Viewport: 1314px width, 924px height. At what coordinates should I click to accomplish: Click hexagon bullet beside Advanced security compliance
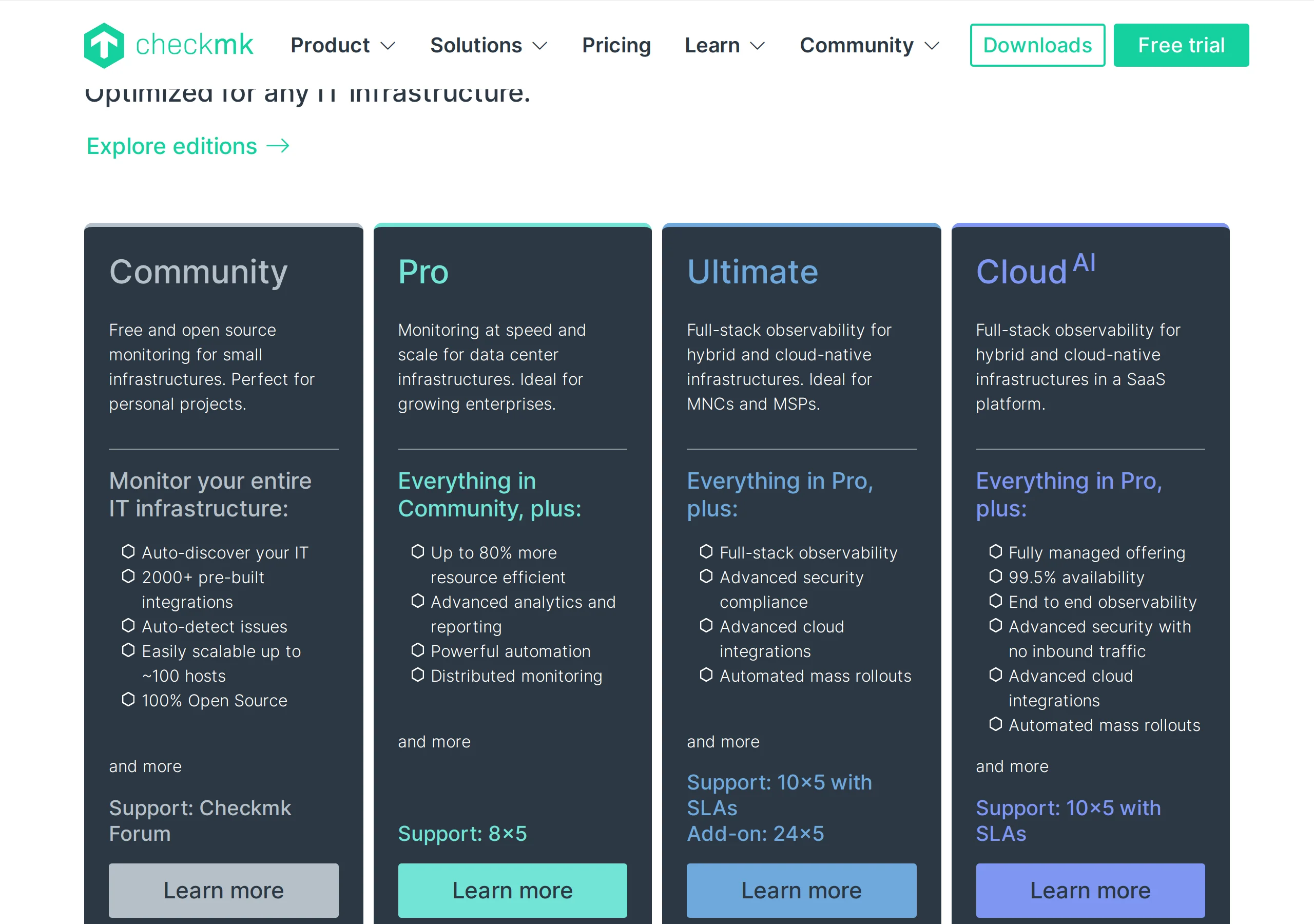tap(706, 576)
